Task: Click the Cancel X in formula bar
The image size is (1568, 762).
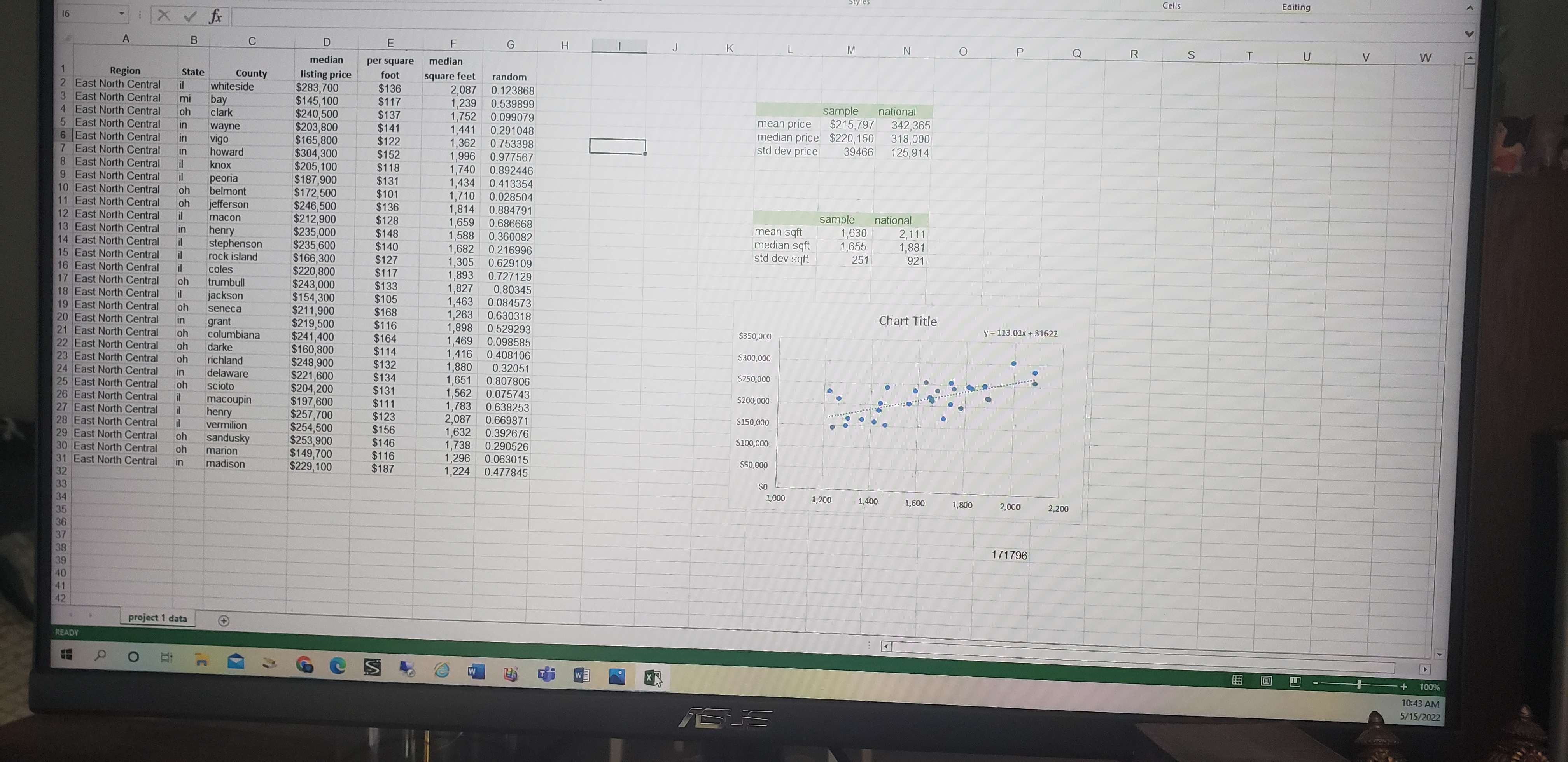Action: (164, 15)
